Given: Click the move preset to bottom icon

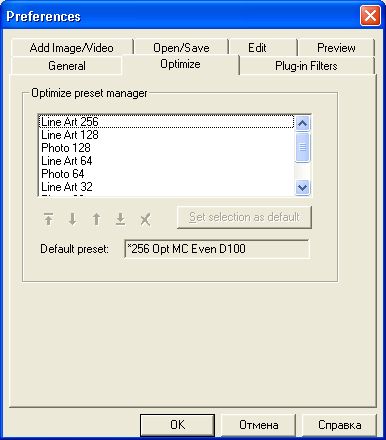Looking at the screenshot, I should click(120, 219).
